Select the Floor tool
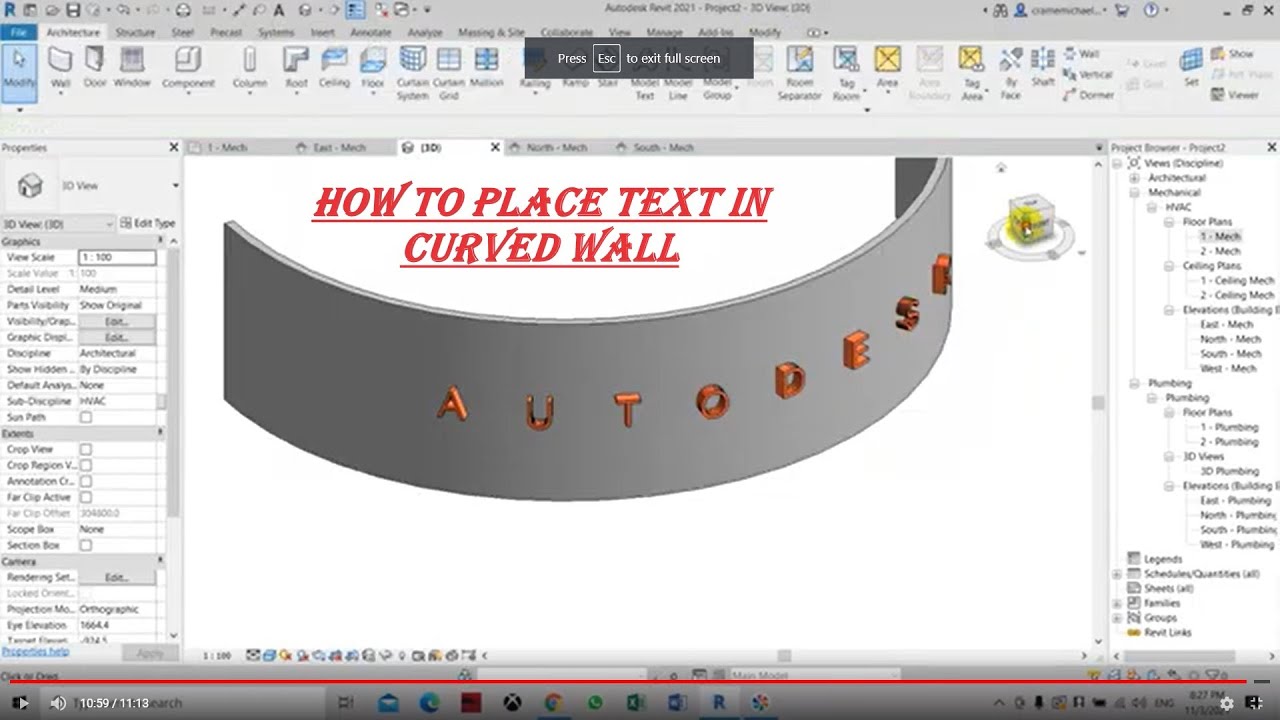The width and height of the screenshot is (1280, 720). [x=373, y=68]
